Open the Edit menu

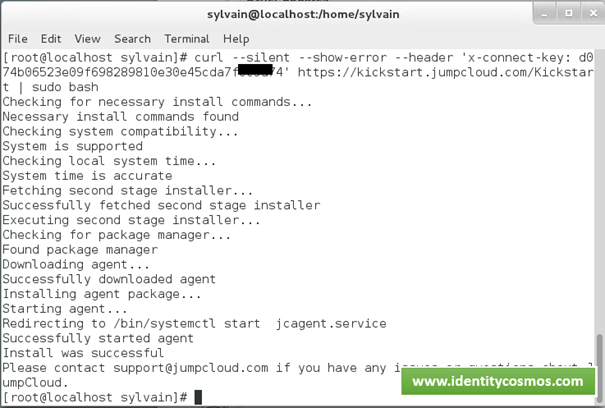coord(51,39)
